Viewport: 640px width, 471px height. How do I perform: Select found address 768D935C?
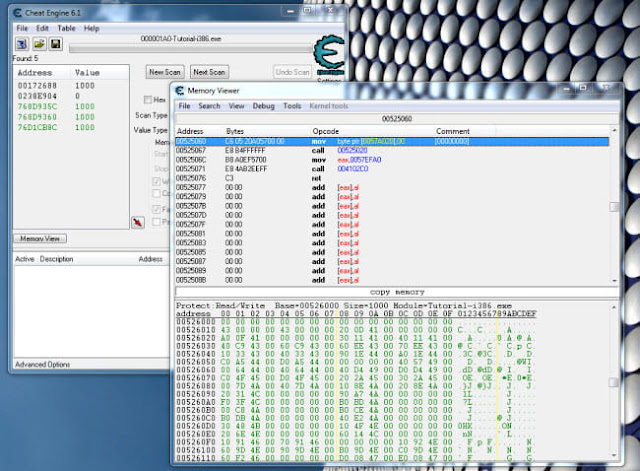71,107
